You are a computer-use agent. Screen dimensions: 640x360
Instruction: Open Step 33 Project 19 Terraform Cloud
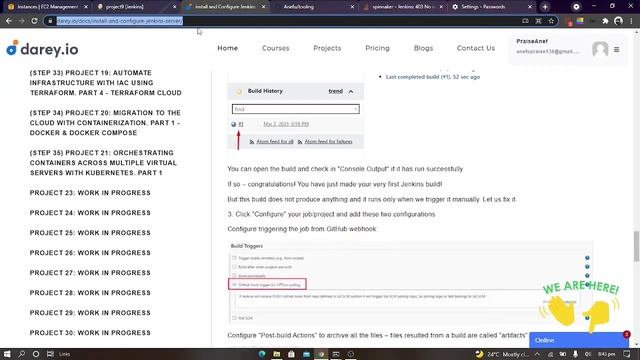coord(105,83)
